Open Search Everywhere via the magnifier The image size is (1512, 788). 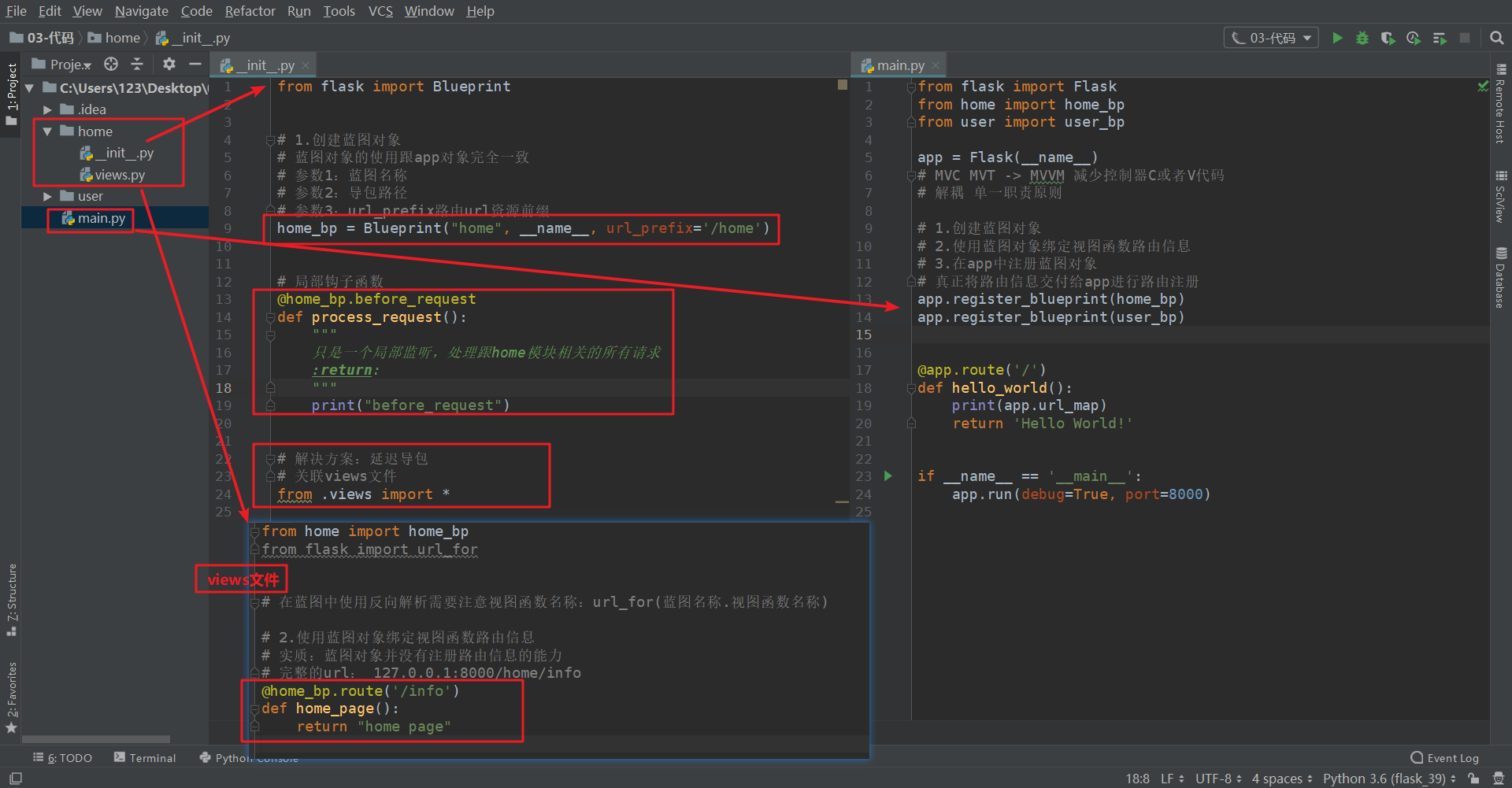click(x=1495, y=37)
